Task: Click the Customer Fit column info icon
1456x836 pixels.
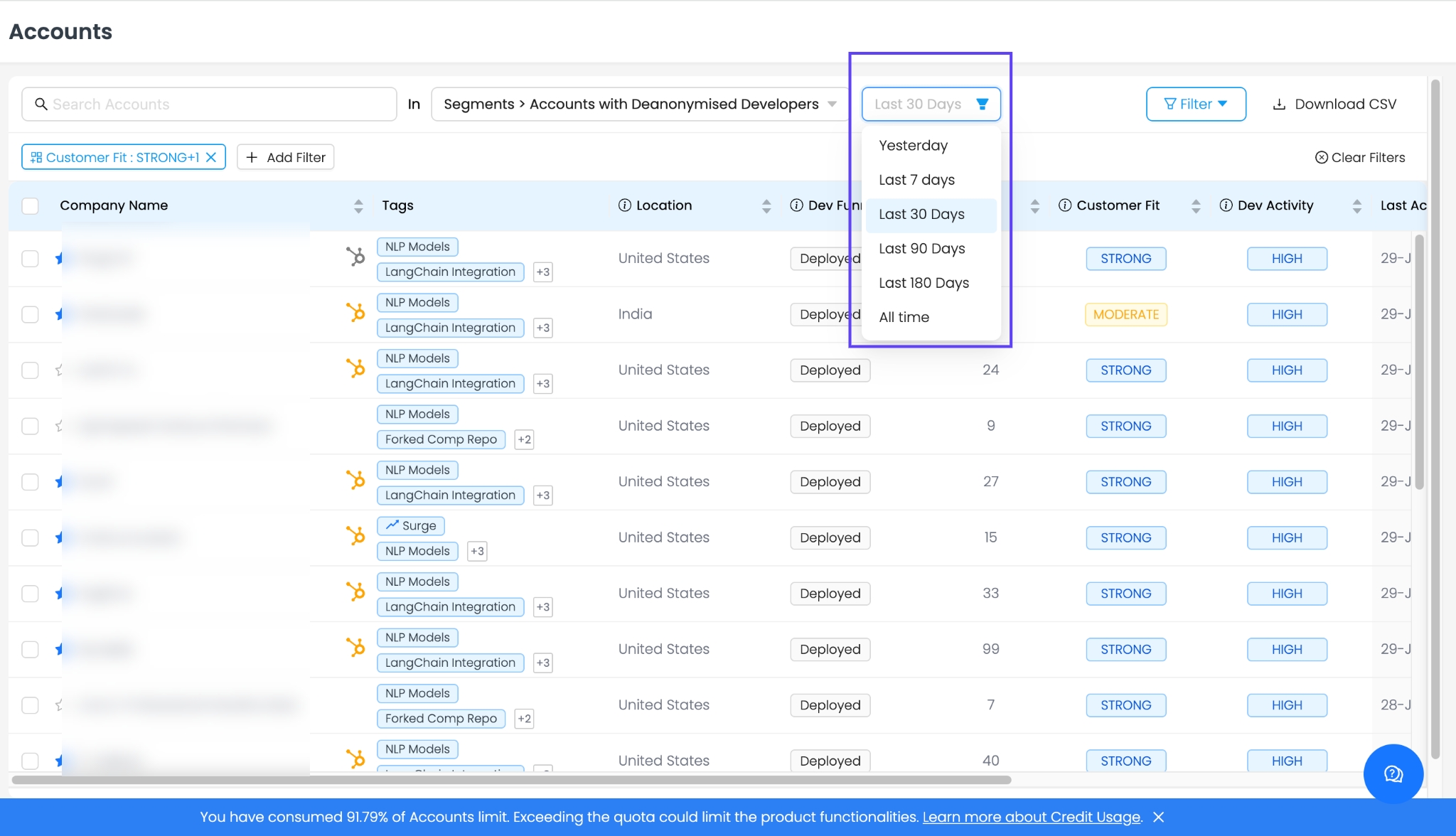Action: (1064, 205)
